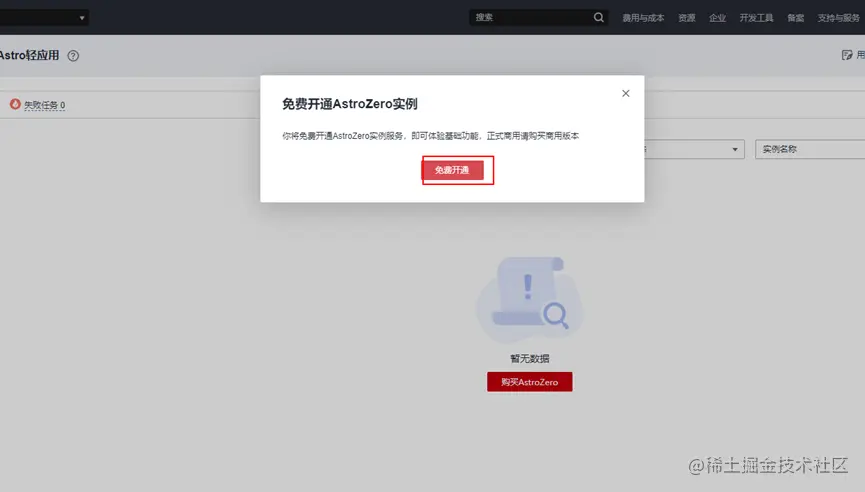Open the 企业 menu

click(x=718, y=18)
